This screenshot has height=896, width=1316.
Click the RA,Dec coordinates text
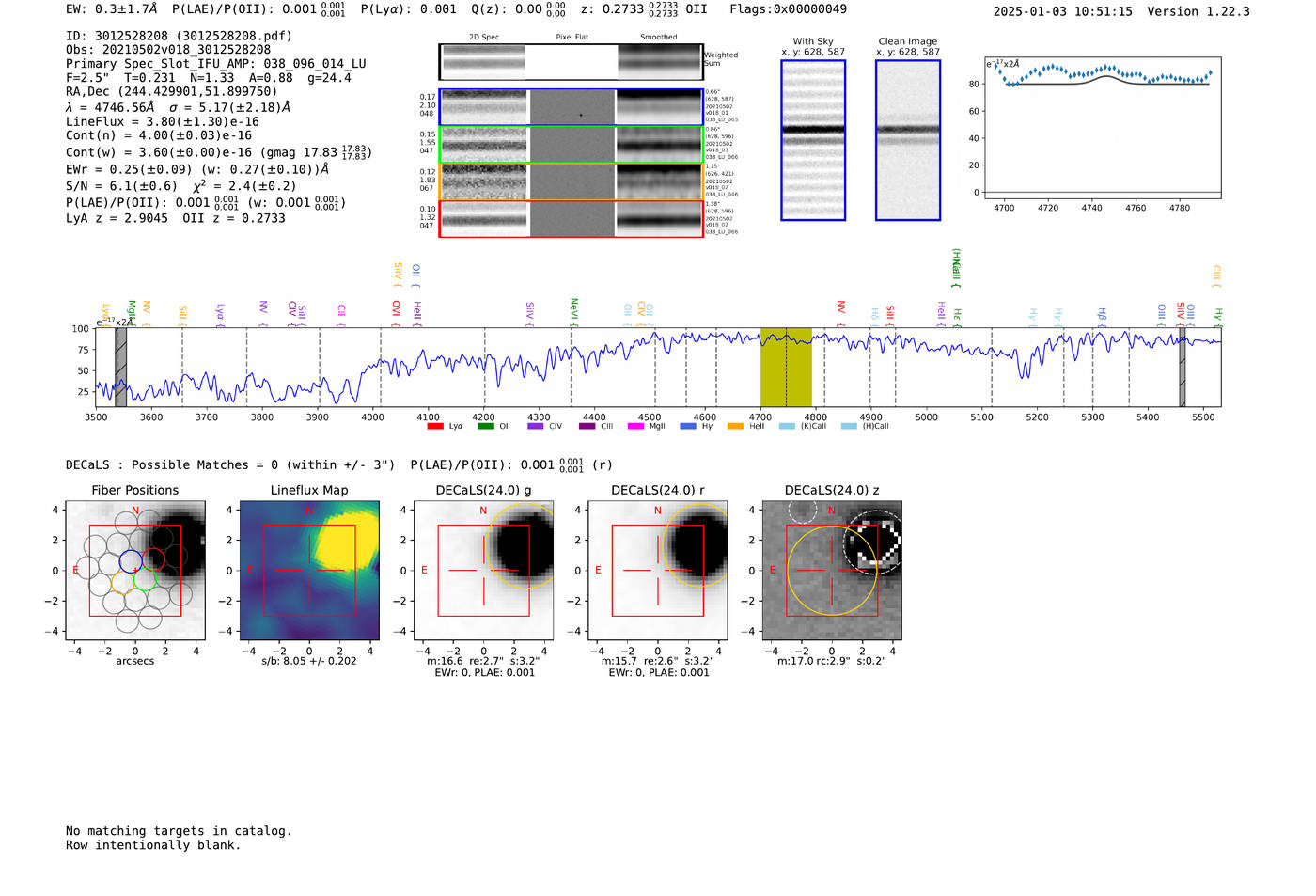[172, 92]
